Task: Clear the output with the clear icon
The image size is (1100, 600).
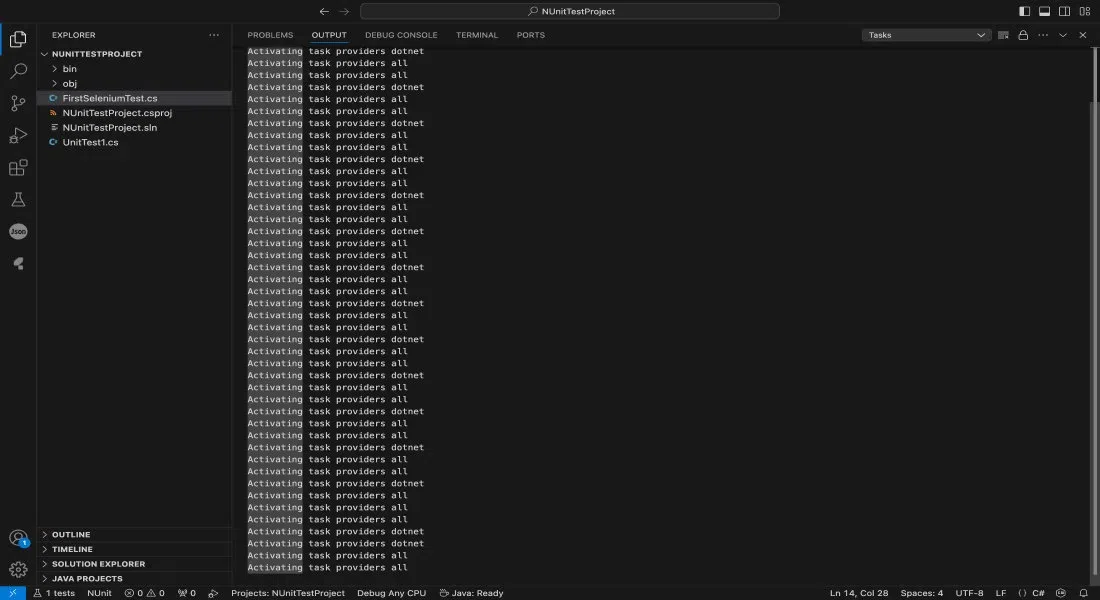Action: coord(1003,35)
